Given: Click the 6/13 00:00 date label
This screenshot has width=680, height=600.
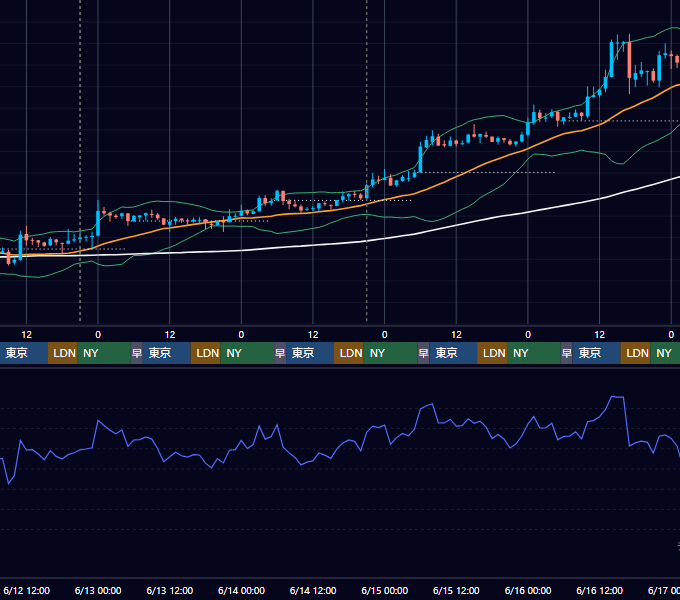Looking at the screenshot, I should [98, 590].
